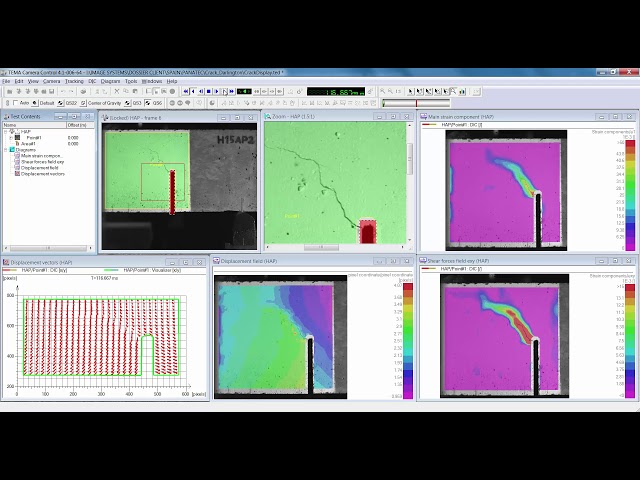
Task: Click the Locked HAP frame window title
Action: click(x=136, y=118)
